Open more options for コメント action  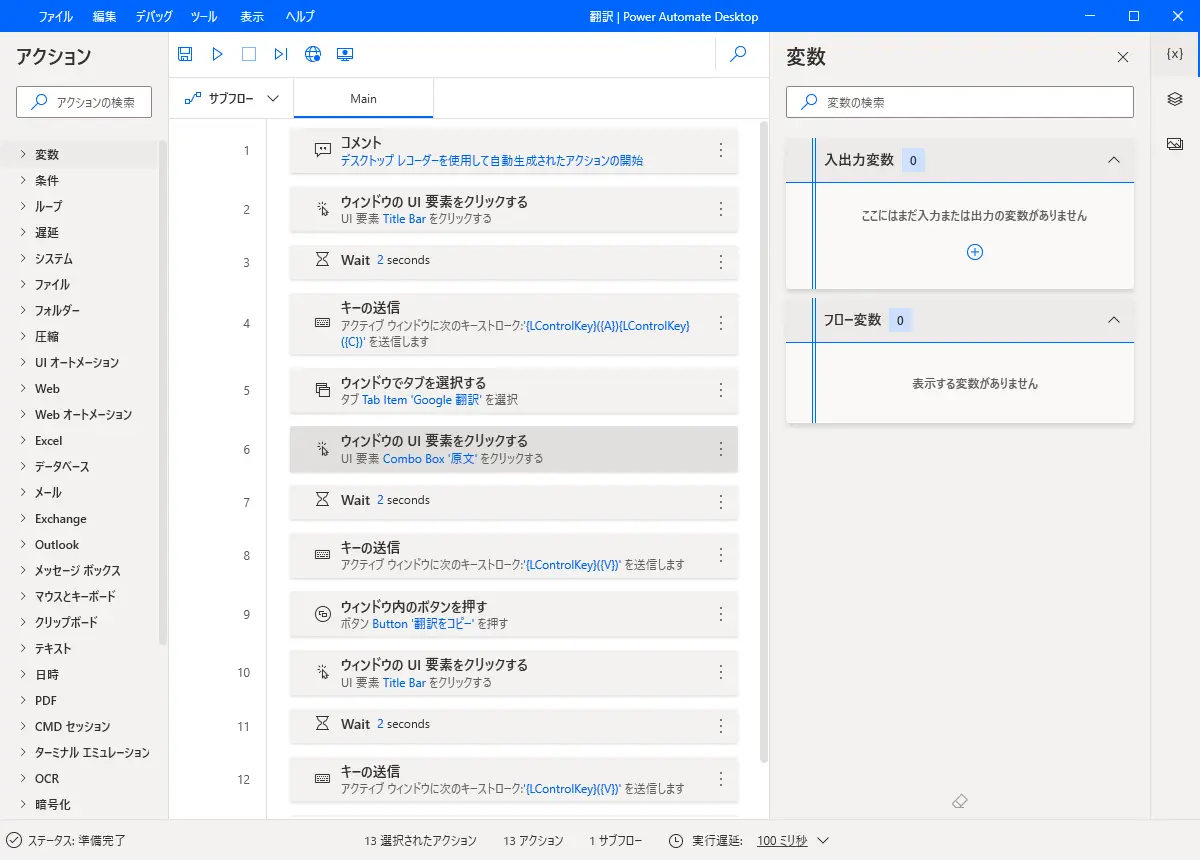pos(721,150)
